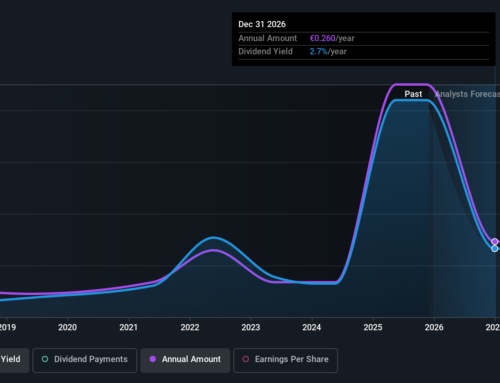Click the 2026 x-axis label
Screen dimensions: 500x383
(434, 327)
